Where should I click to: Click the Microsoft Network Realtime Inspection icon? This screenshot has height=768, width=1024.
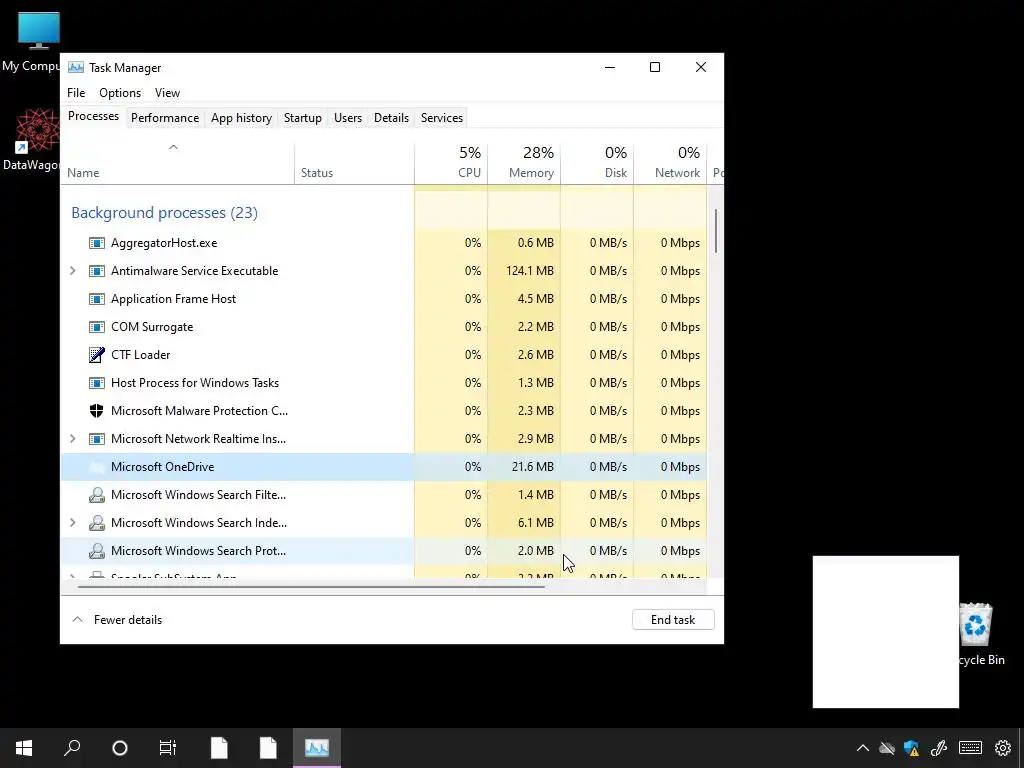click(97, 439)
